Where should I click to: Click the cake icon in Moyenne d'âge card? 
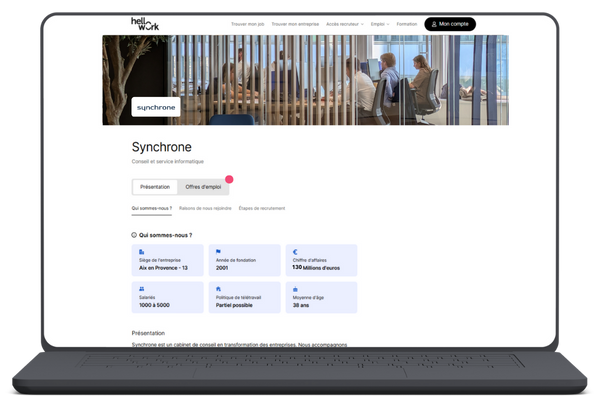click(295, 289)
